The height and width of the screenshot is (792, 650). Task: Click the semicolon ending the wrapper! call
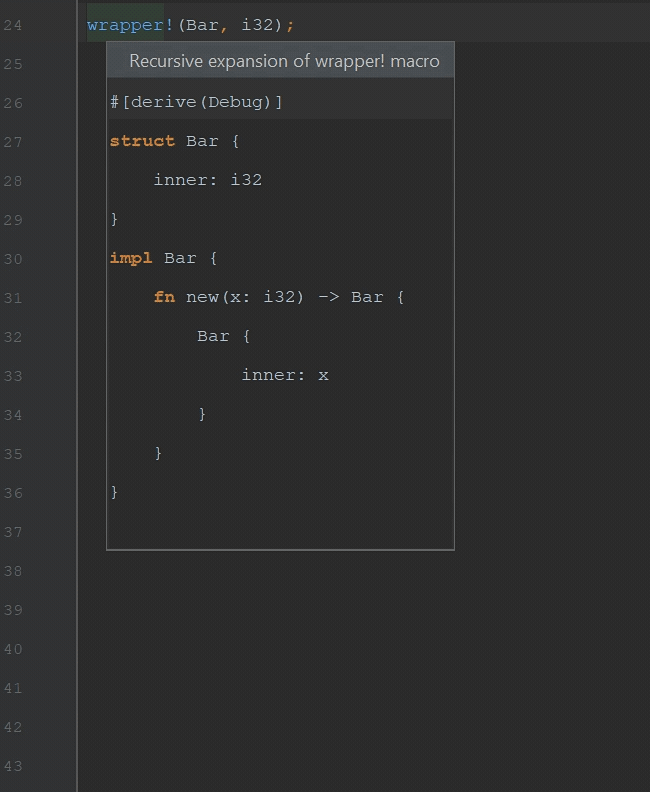coord(290,25)
